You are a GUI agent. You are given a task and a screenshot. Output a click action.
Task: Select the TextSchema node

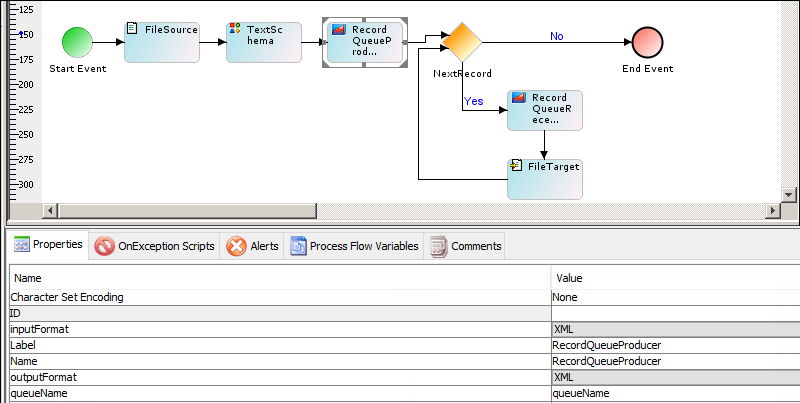[263, 42]
